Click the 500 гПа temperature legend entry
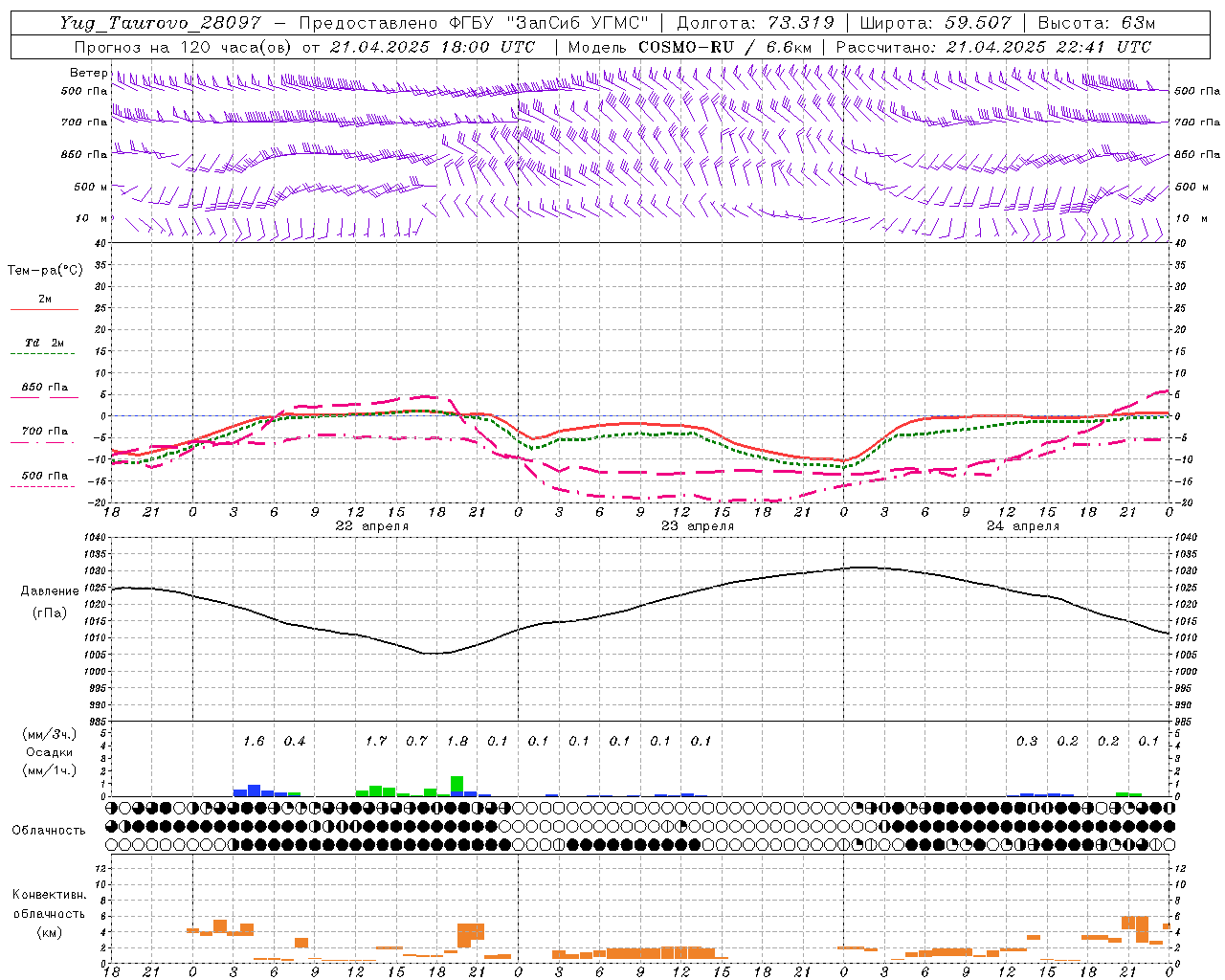 pos(44,476)
